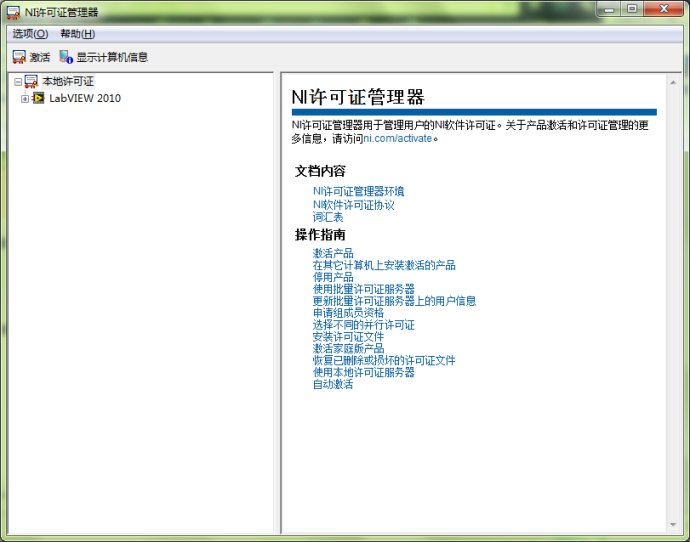Click the computer information toolbar icon
The image size is (690, 542).
point(66,57)
